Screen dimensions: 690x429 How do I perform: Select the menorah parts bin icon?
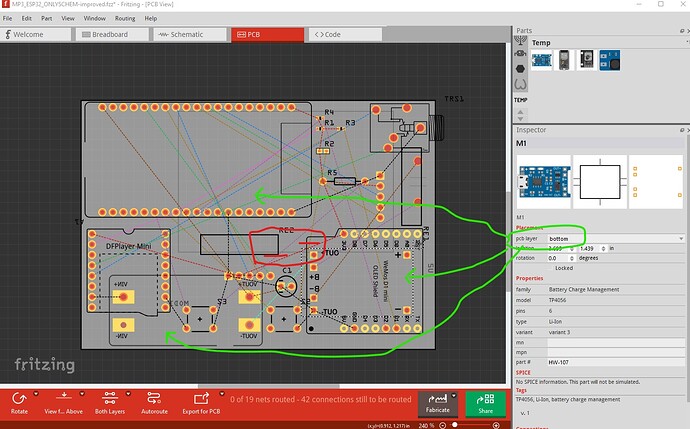point(520,40)
